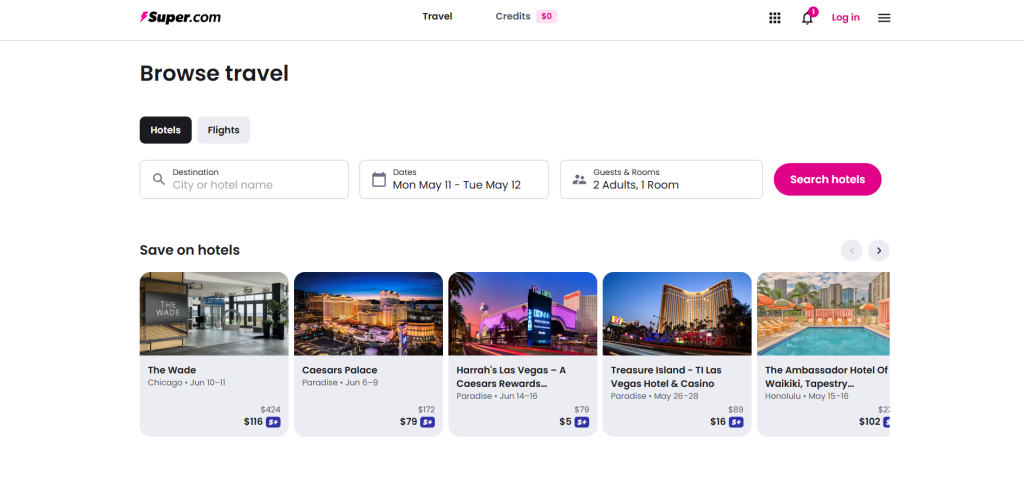Viewport: 1024px width, 485px height.
Task: Click Ambassador Hotel Of Waikiki title
Action: pyautogui.click(x=827, y=377)
